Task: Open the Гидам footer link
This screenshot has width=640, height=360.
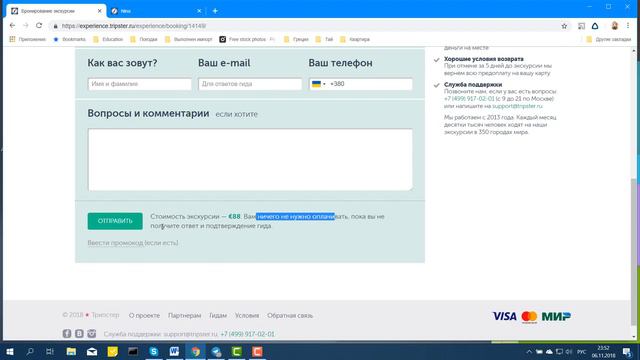Action: [x=218, y=316]
